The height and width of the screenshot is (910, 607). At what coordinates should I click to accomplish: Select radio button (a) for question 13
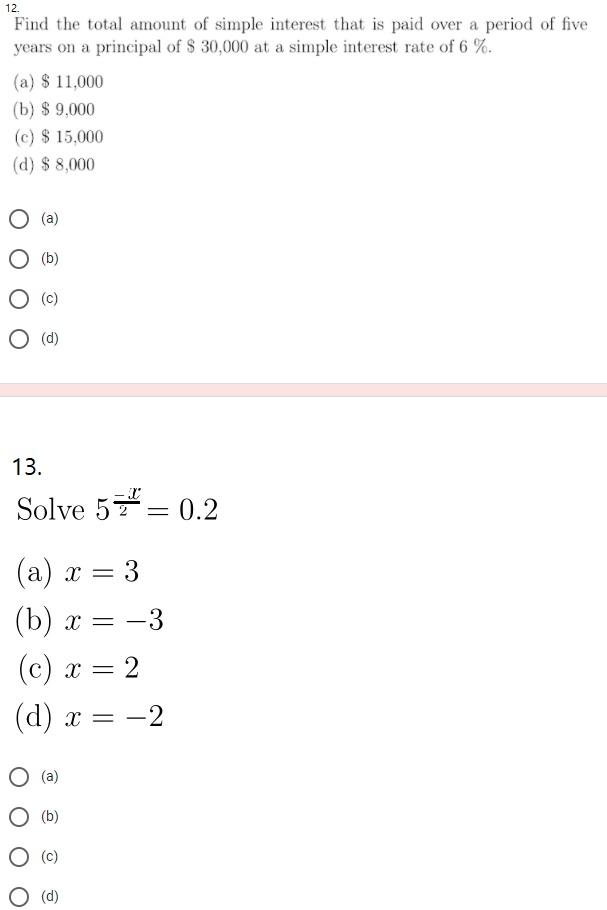tap(19, 776)
